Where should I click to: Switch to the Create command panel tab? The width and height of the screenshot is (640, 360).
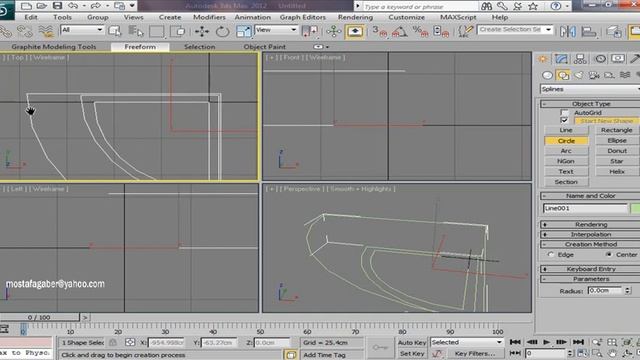pos(542,59)
